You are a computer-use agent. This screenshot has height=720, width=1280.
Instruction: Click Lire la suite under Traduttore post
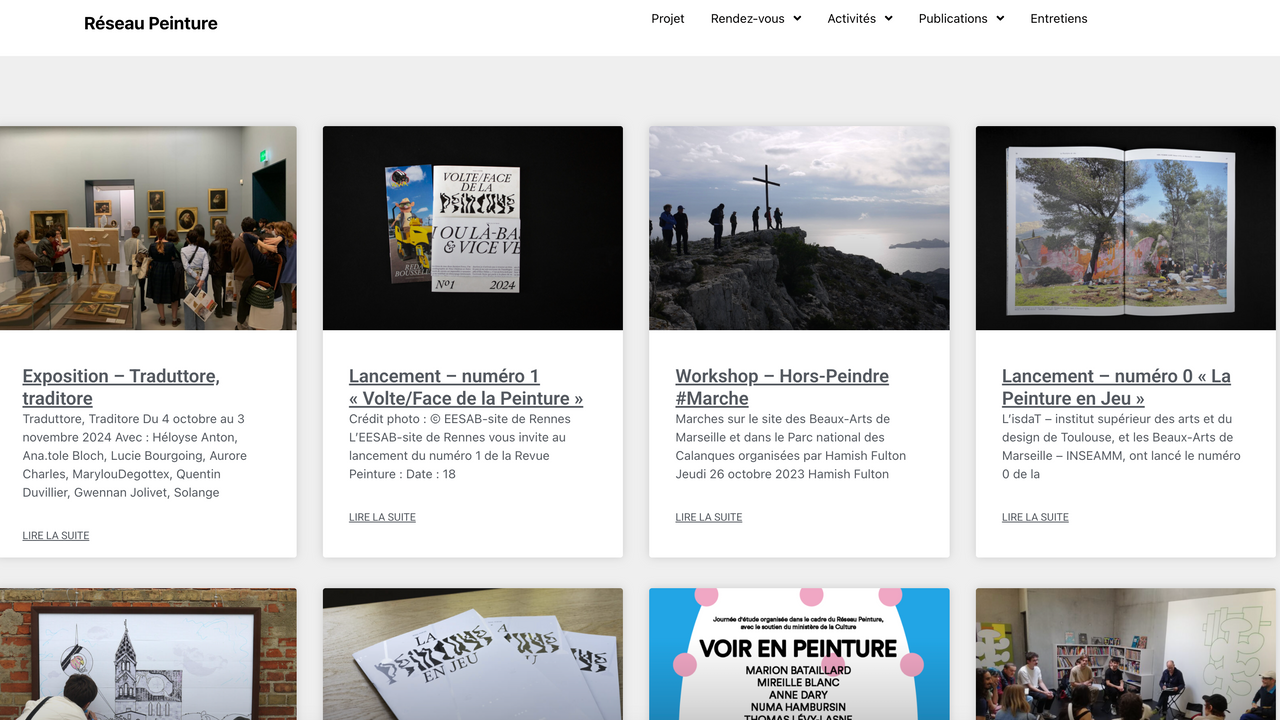coord(56,536)
